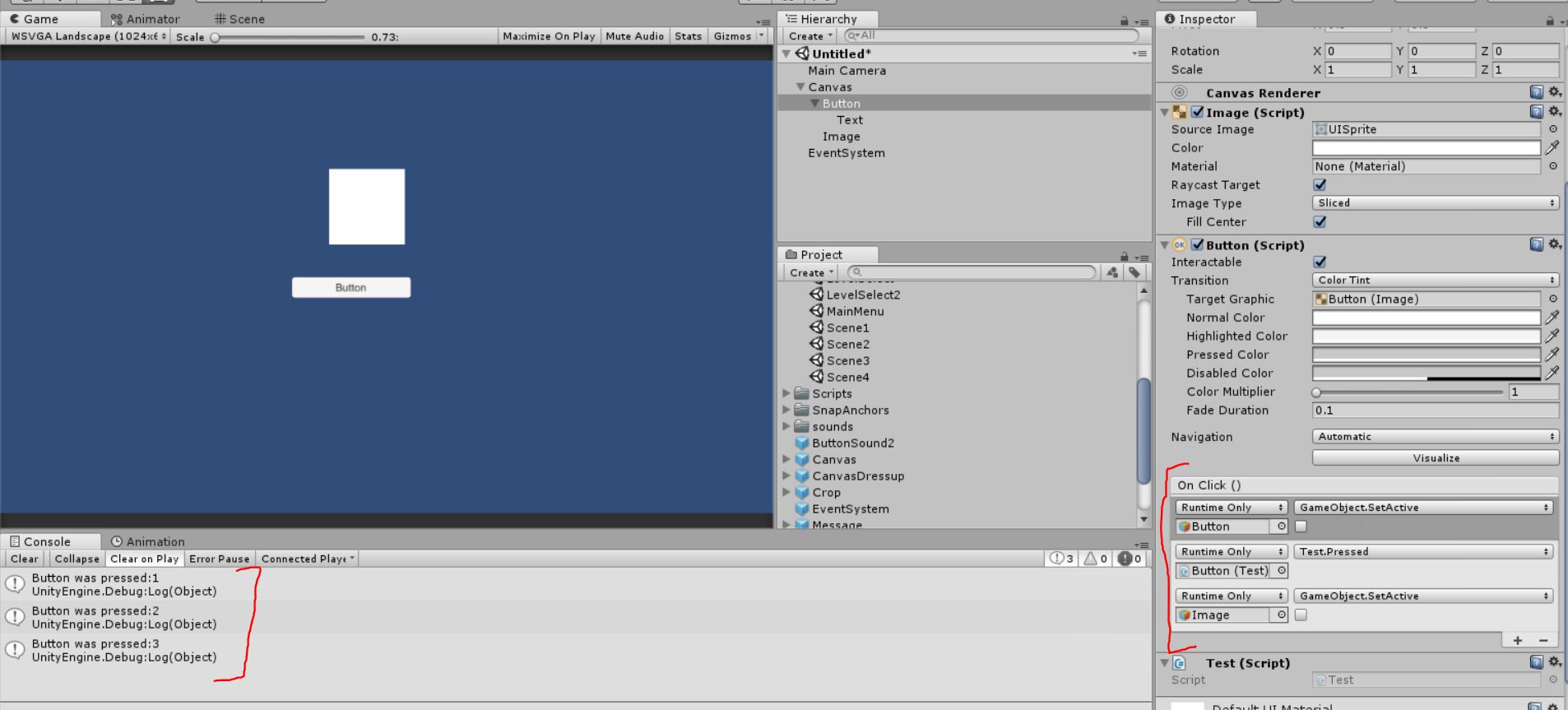Show Stats overlay in Game view
This screenshot has height=710, width=1568.
pyautogui.click(x=688, y=36)
